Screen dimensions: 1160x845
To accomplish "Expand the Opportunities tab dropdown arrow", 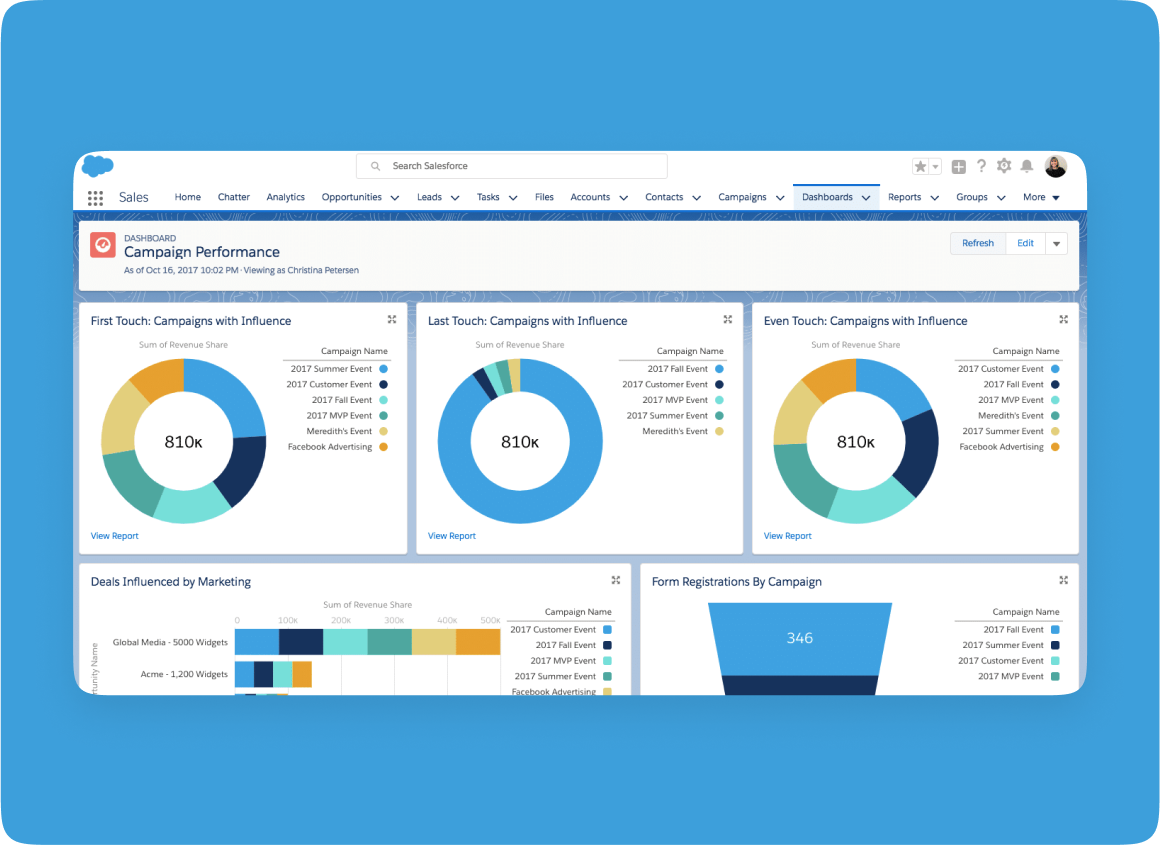I will click(394, 198).
